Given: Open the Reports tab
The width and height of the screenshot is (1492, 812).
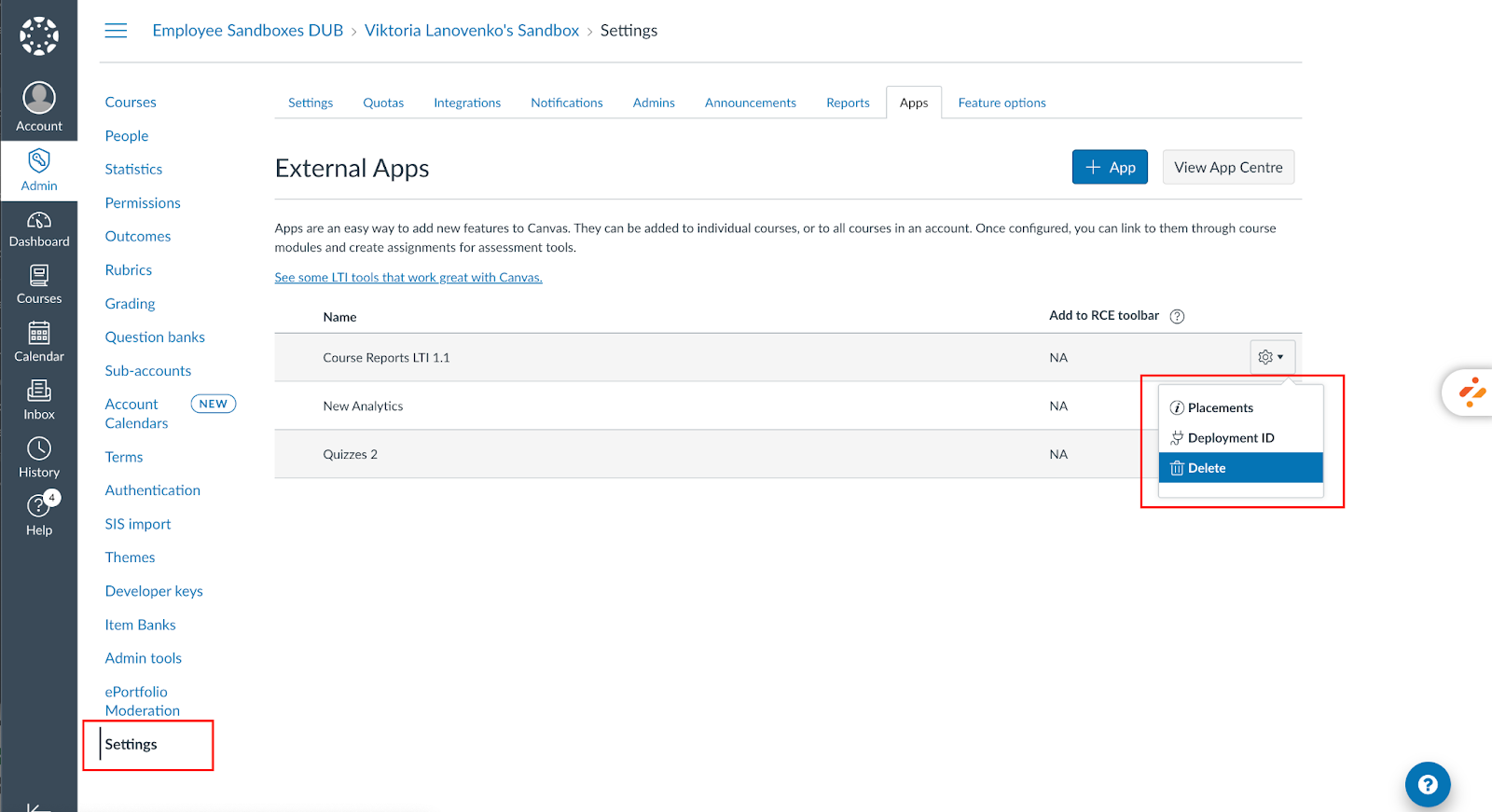Looking at the screenshot, I should [x=848, y=103].
